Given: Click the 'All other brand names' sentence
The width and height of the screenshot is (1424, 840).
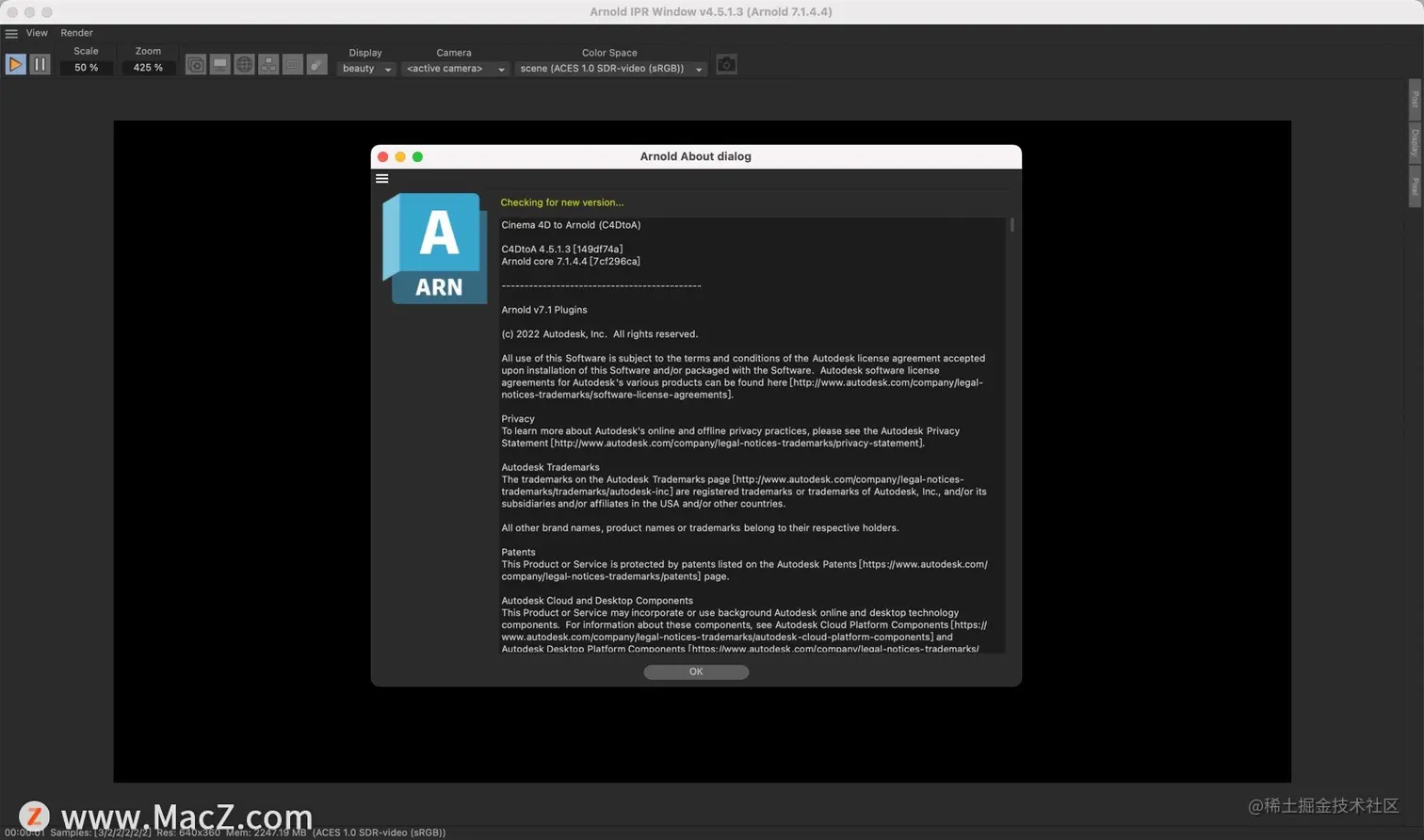Looking at the screenshot, I should [700, 528].
